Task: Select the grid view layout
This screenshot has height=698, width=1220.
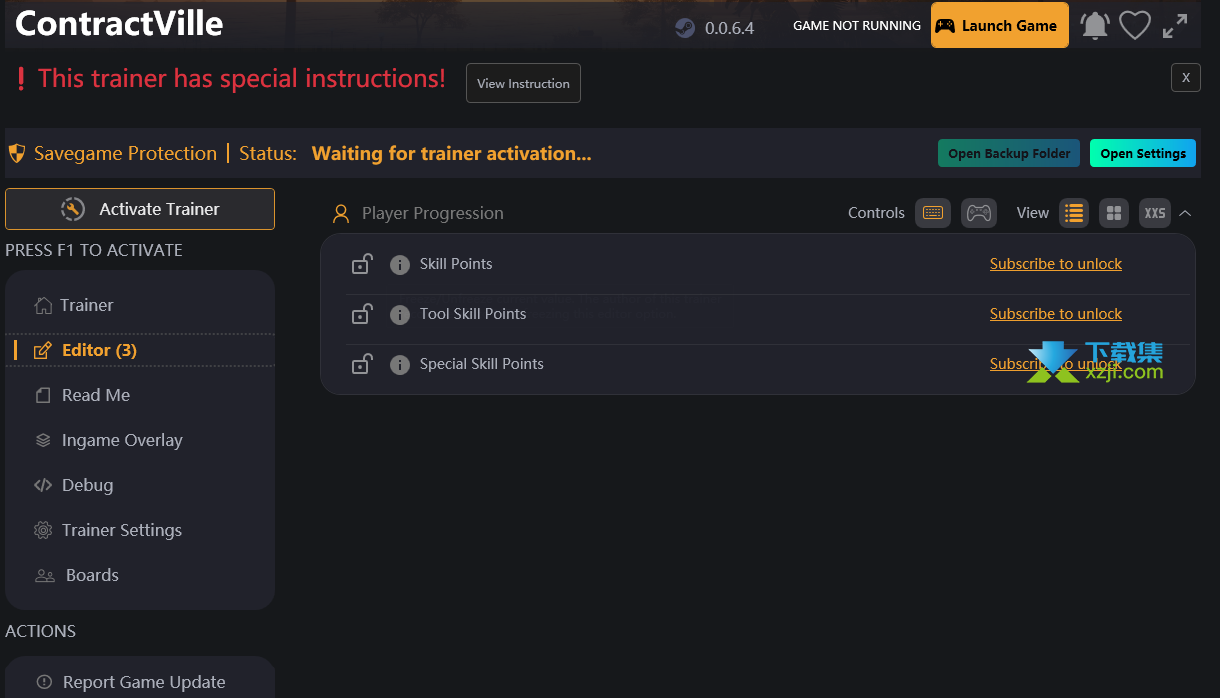Action: pos(1114,213)
